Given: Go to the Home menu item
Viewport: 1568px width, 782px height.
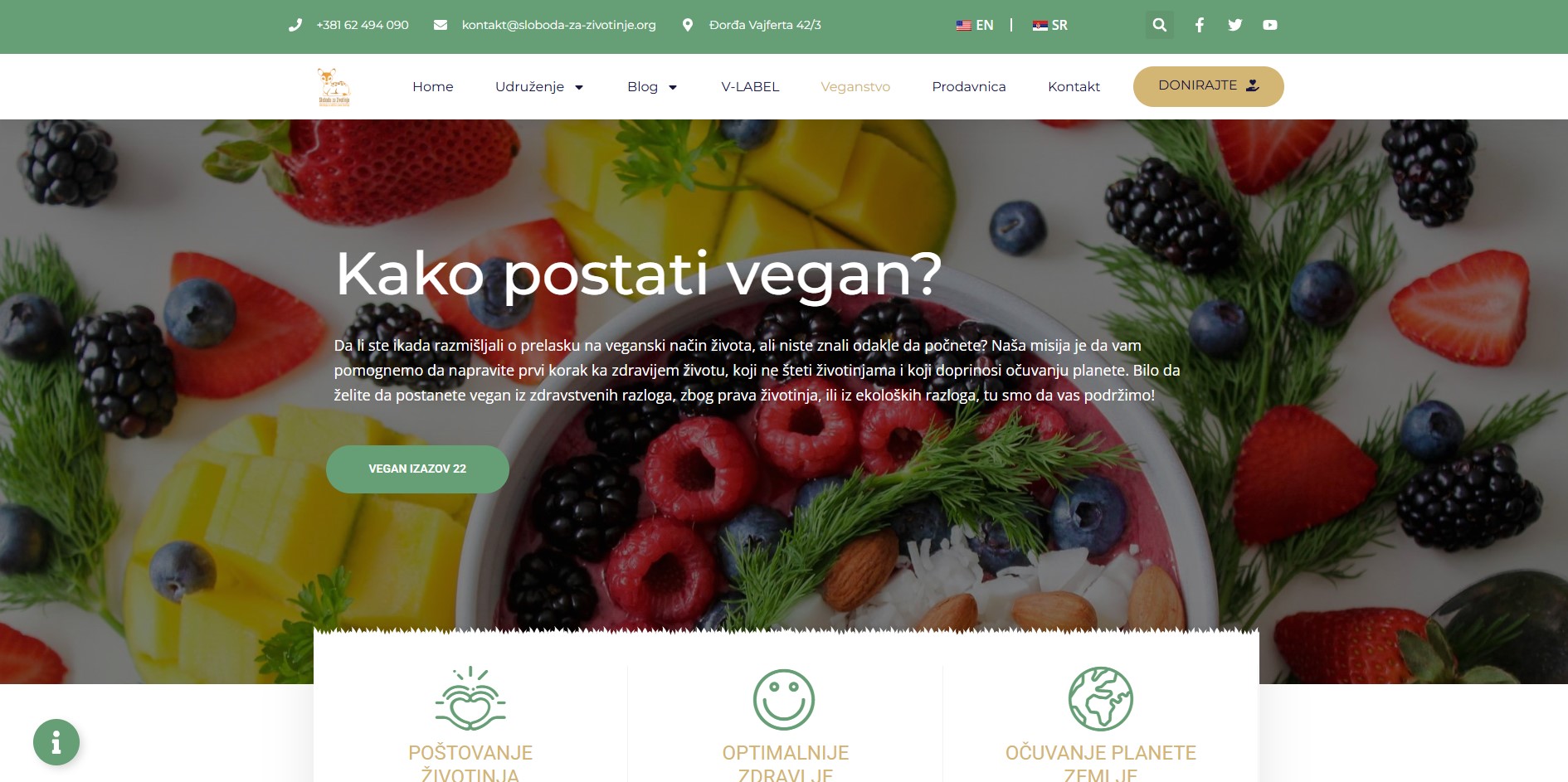Looking at the screenshot, I should (x=433, y=86).
